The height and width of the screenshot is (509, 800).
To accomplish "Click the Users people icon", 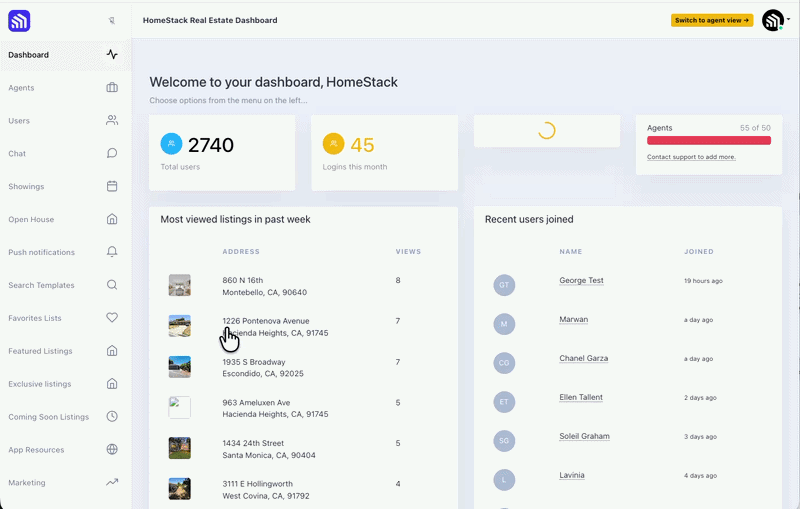I will (x=112, y=120).
